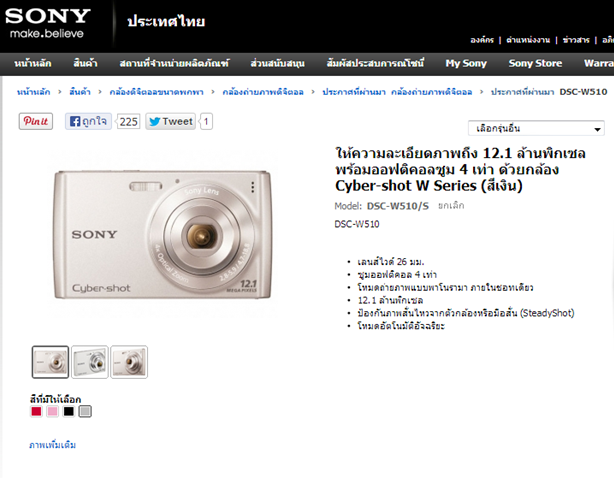
Task: Open the Warranty menu item
Action: click(x=599, y=63)
